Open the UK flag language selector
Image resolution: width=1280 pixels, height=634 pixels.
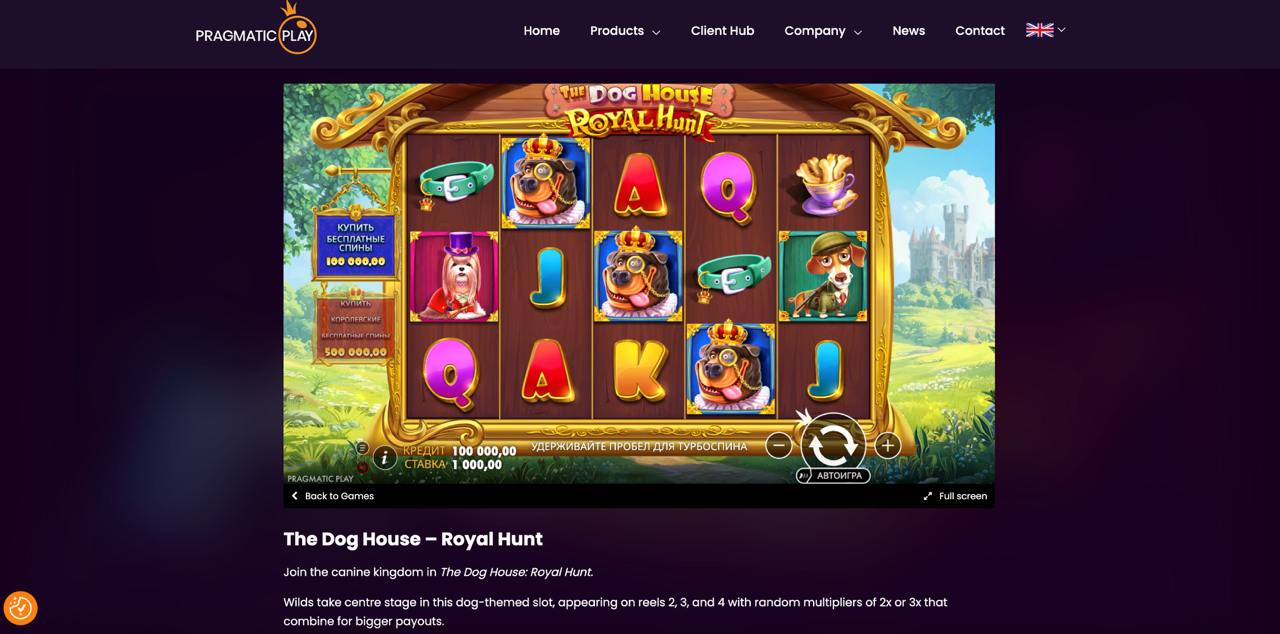point(1046,30)
